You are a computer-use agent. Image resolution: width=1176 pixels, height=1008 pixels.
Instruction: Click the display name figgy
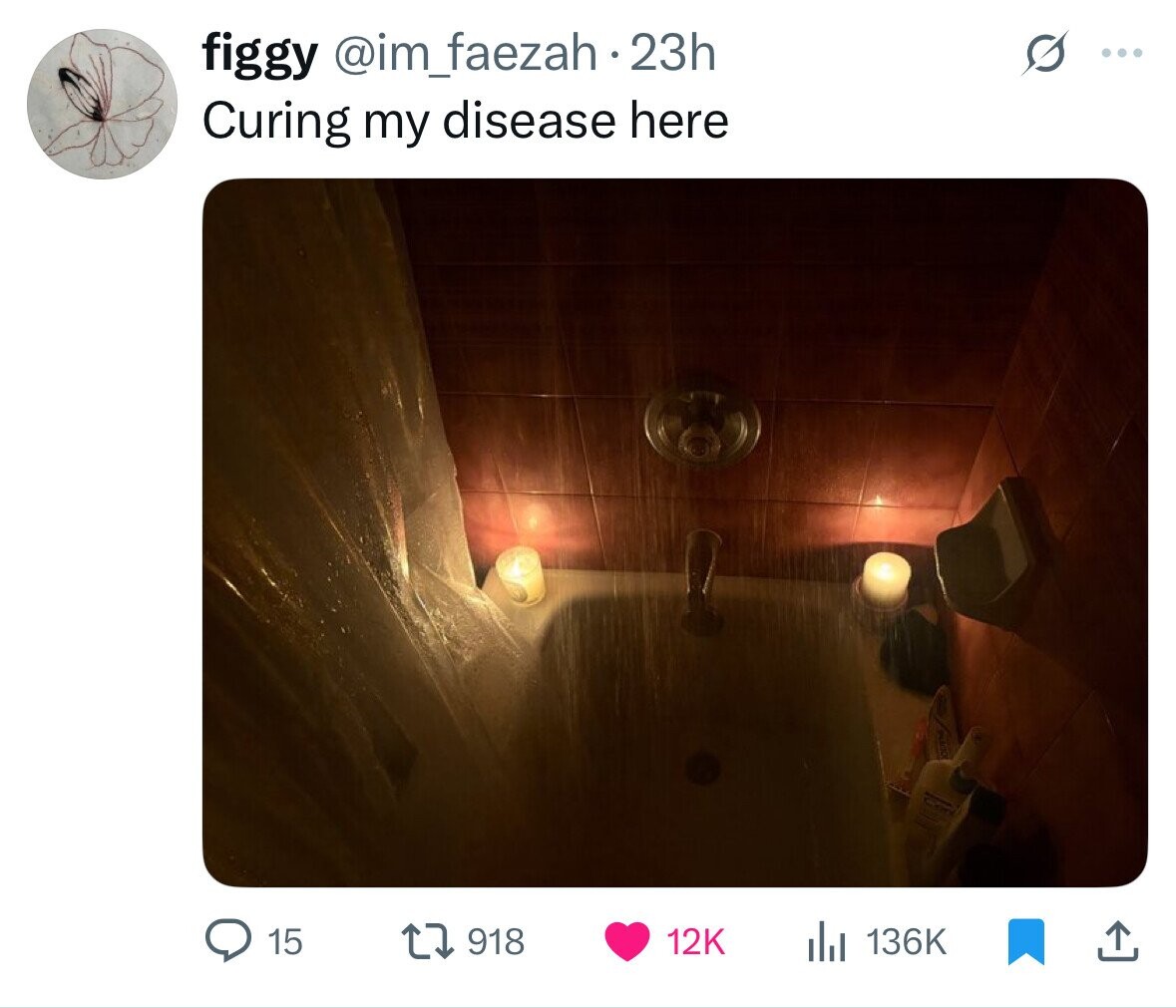[259, 56]
